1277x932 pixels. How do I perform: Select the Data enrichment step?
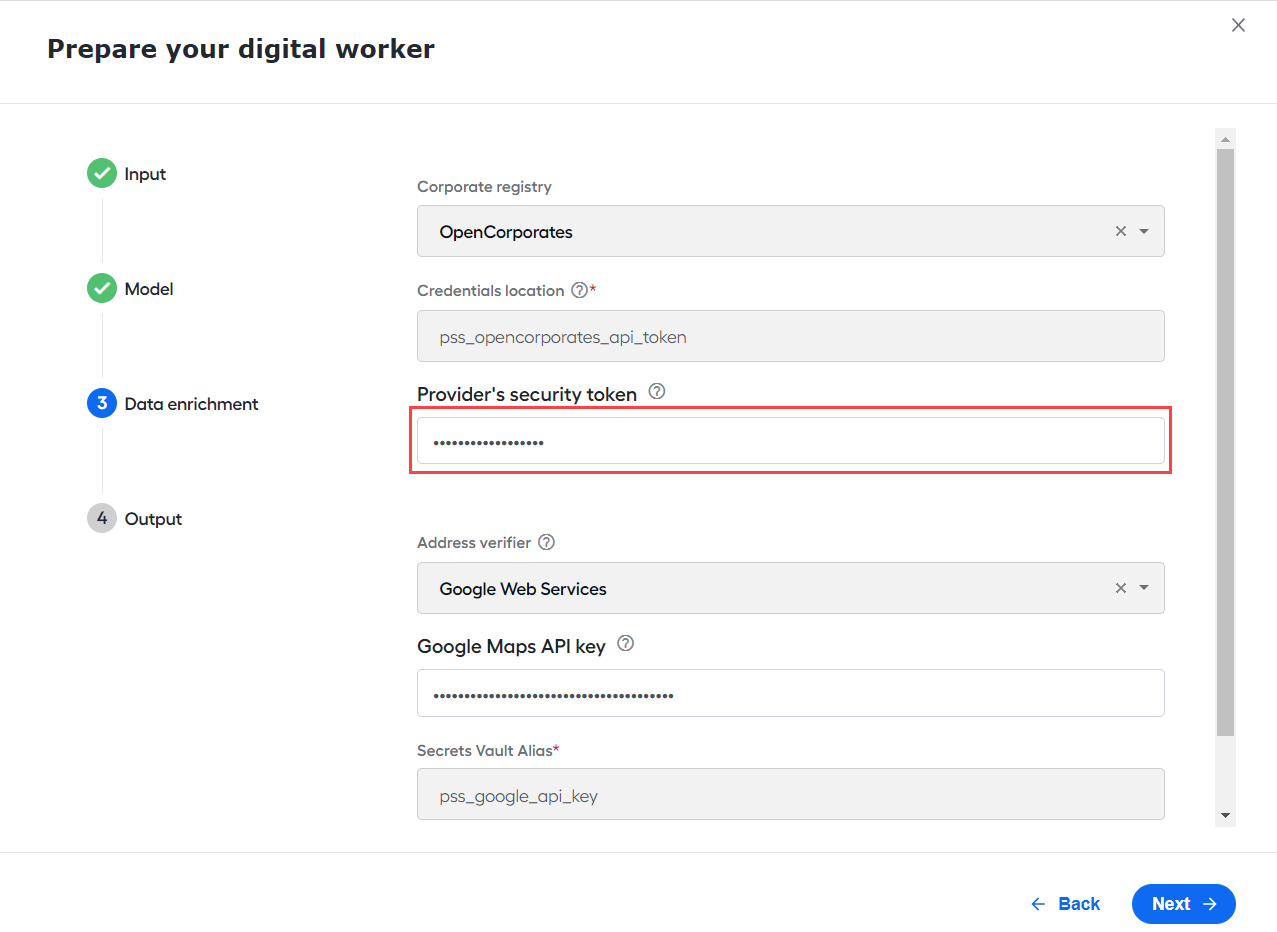click(191, 404)
